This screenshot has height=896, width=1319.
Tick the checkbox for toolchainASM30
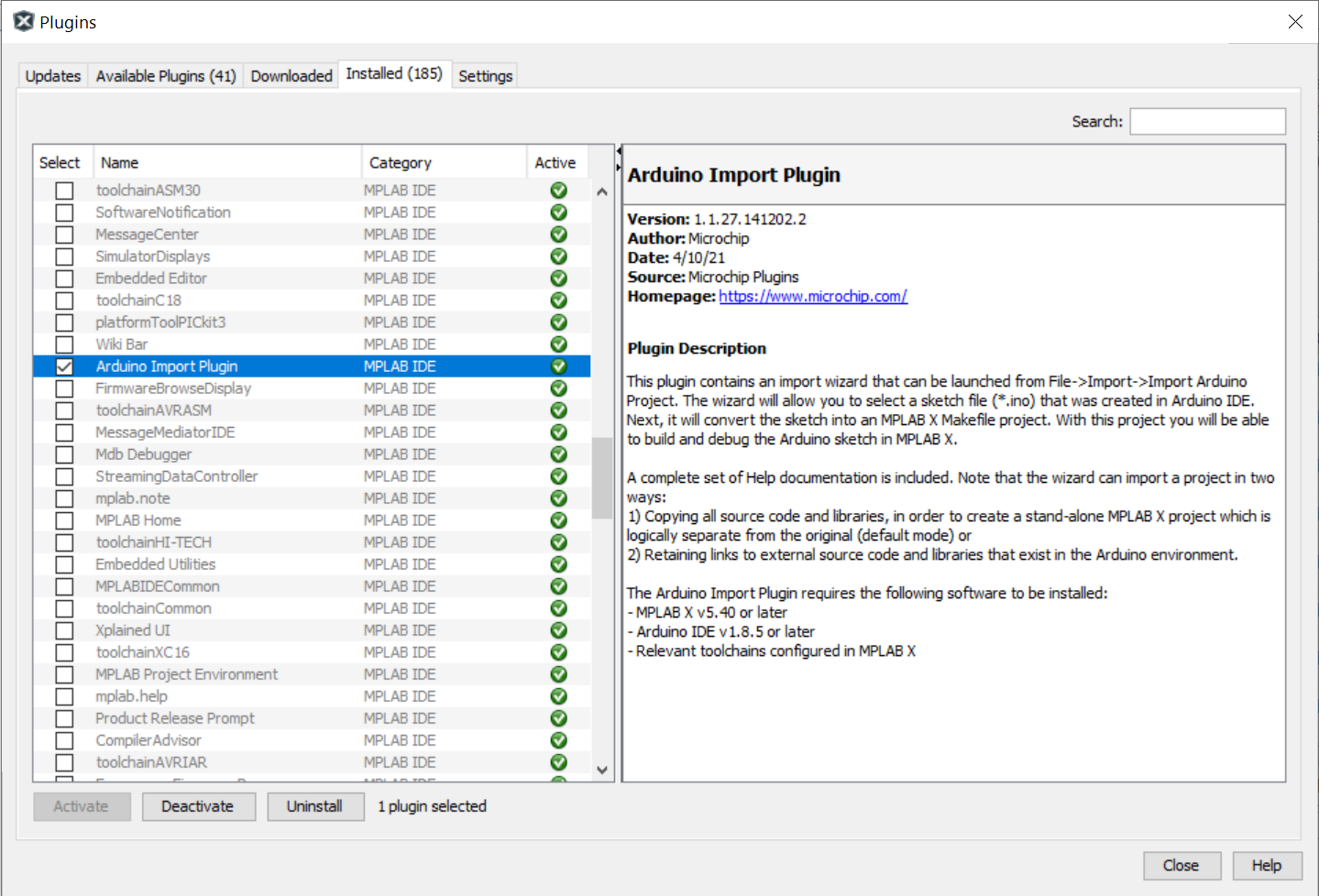click(64, 191)
